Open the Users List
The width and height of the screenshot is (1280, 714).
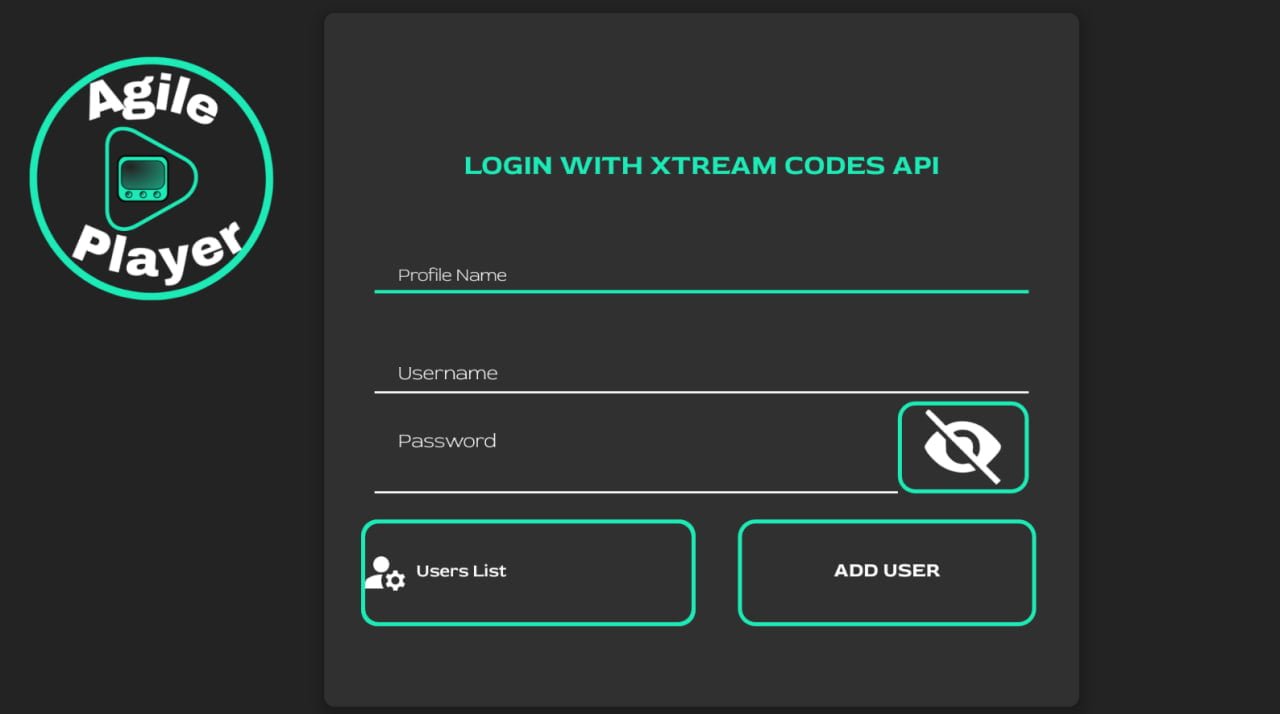527,572
